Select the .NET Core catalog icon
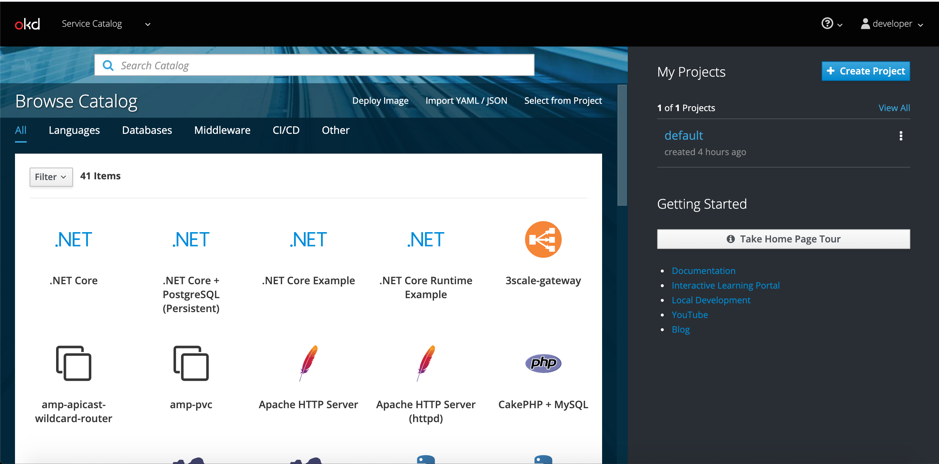 click(74, 239)
